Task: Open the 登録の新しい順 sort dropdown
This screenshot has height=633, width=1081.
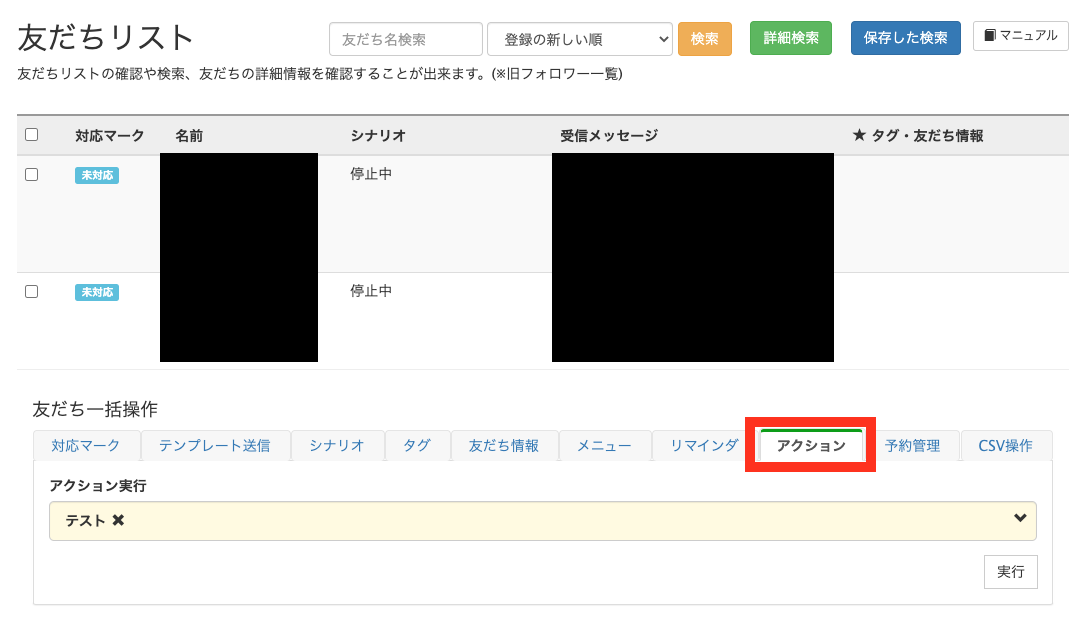Action: click(579, 39)
